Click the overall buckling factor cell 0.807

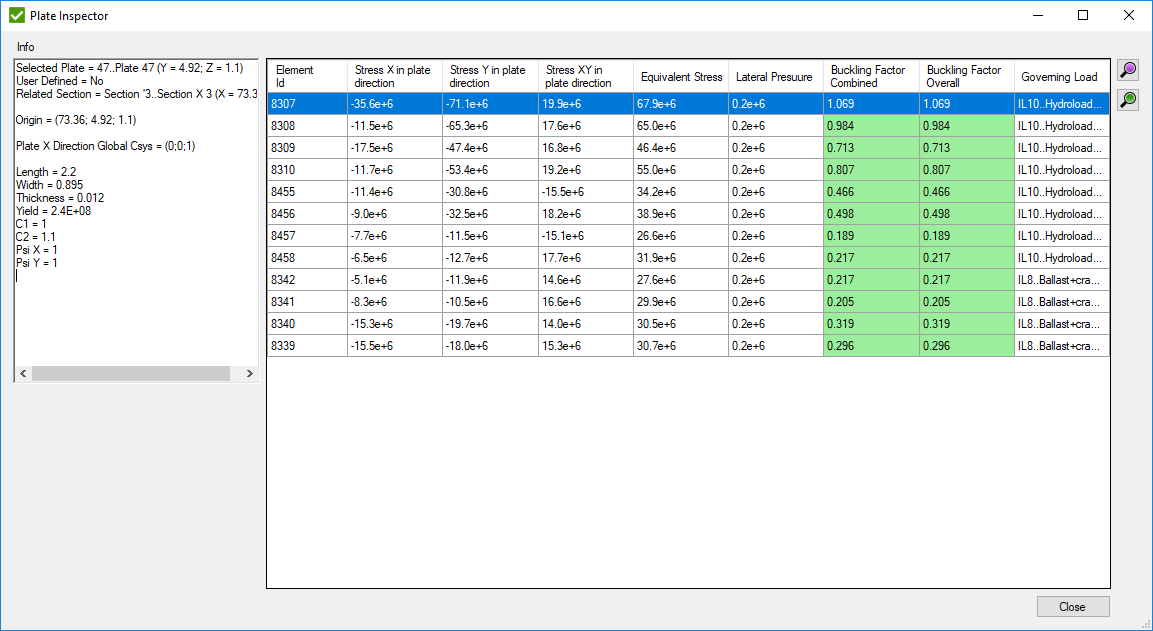pos(966,170)
